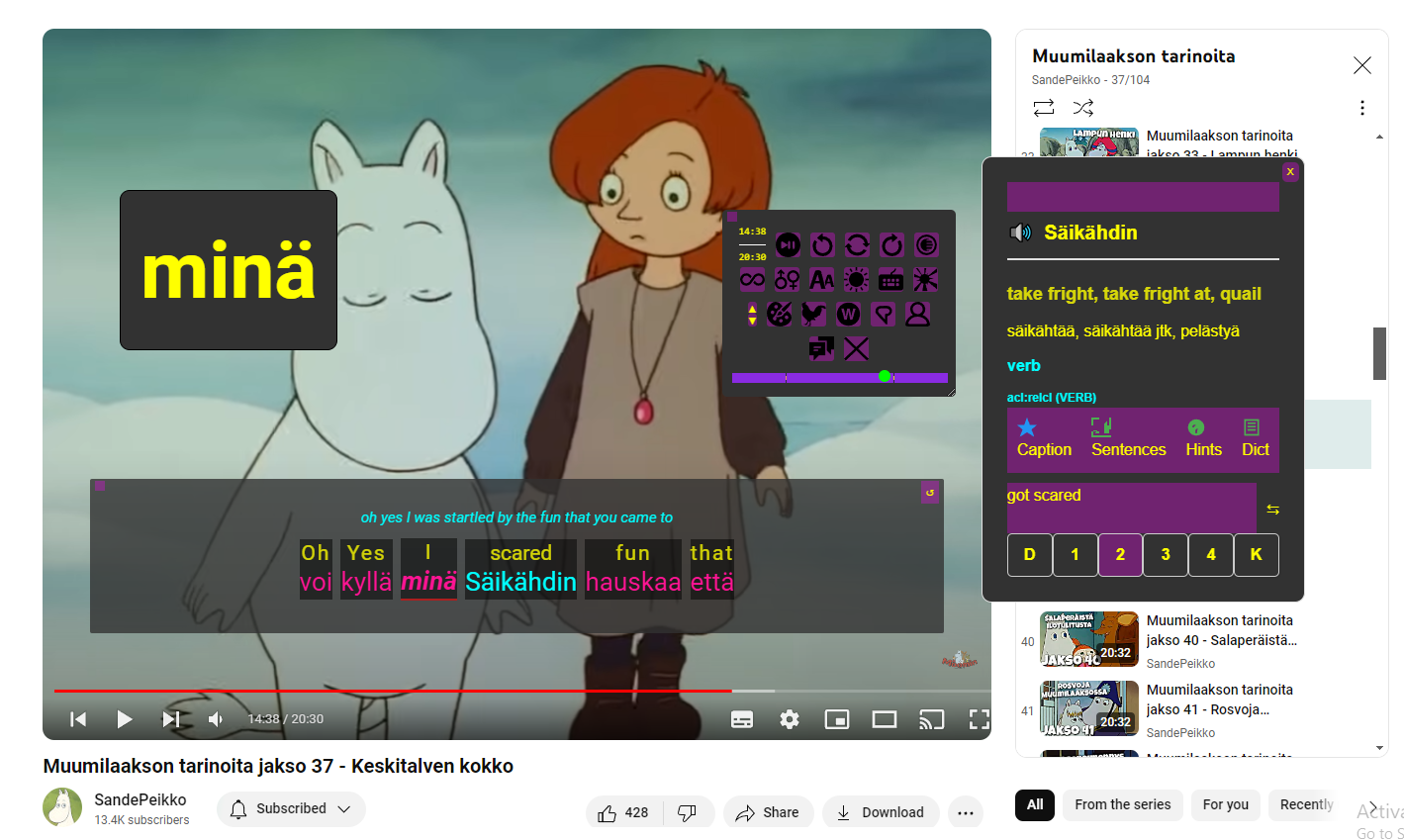Click the 'got scared' translation field
Viewport: 1404px width, 840px height.
coord(1131,508)
